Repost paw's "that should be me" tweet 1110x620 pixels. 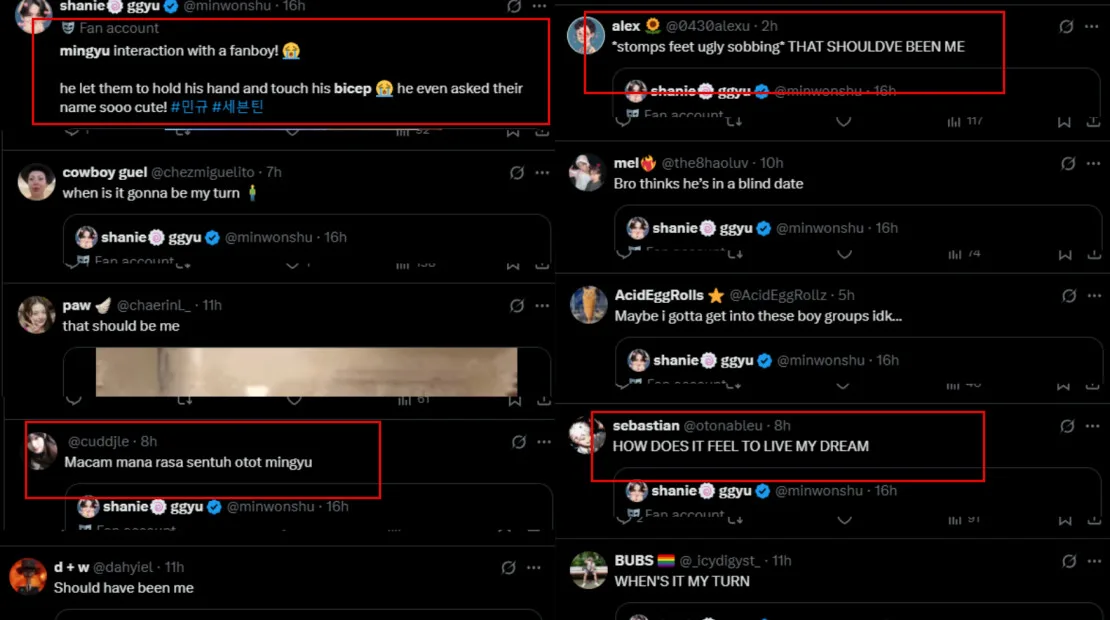(184, 399)
